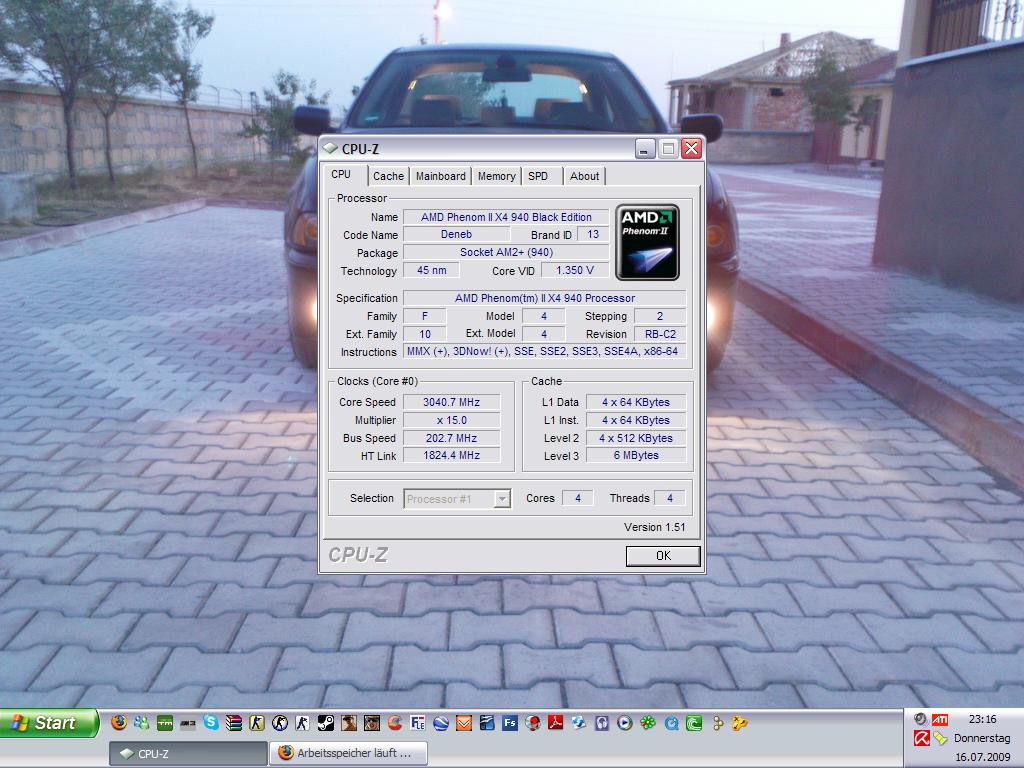1024x768 pixels.
Task: Launch QuickTime Player from quick launch
Action: point(670,723)
